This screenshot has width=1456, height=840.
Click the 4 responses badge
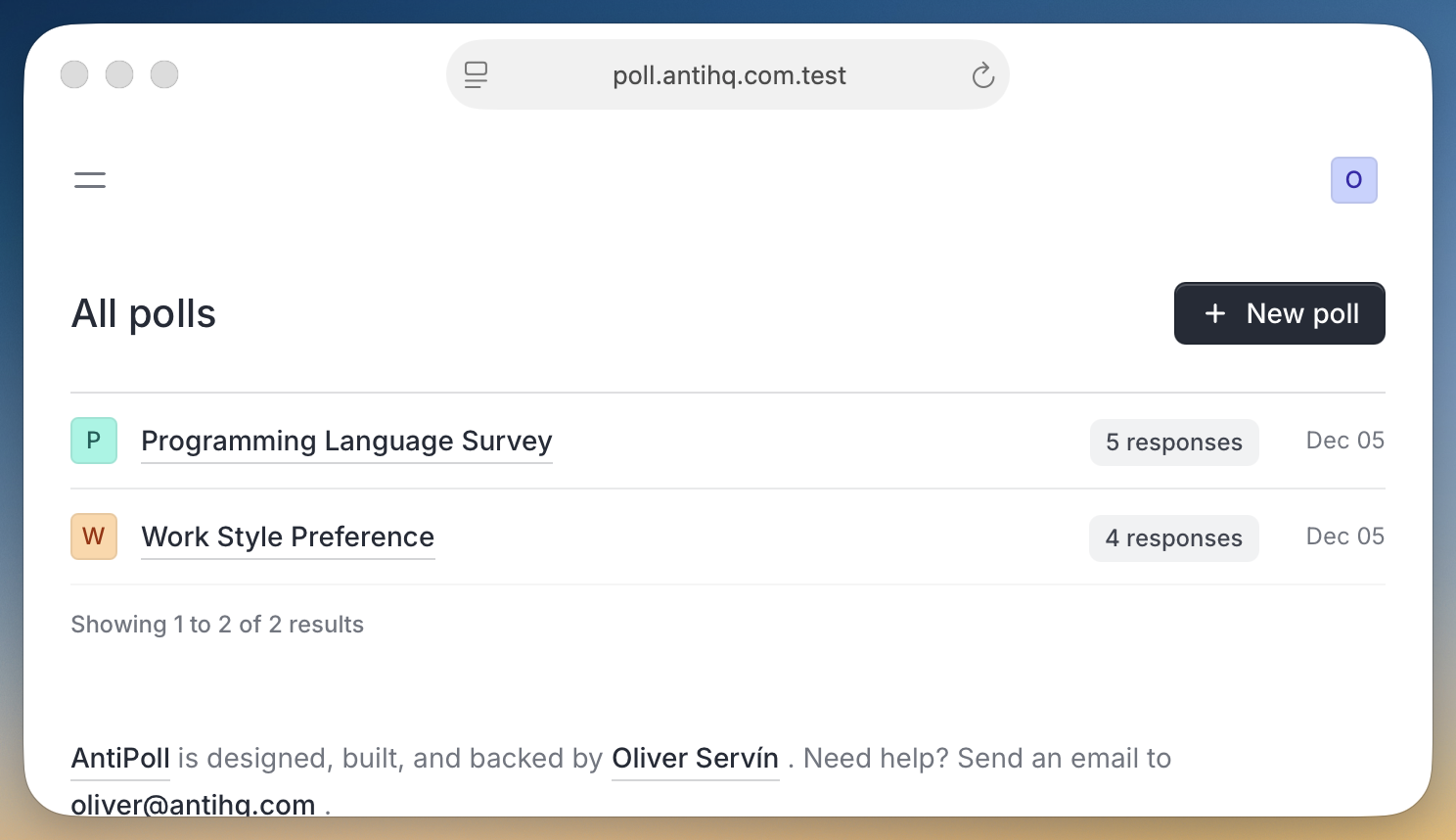1173,538
